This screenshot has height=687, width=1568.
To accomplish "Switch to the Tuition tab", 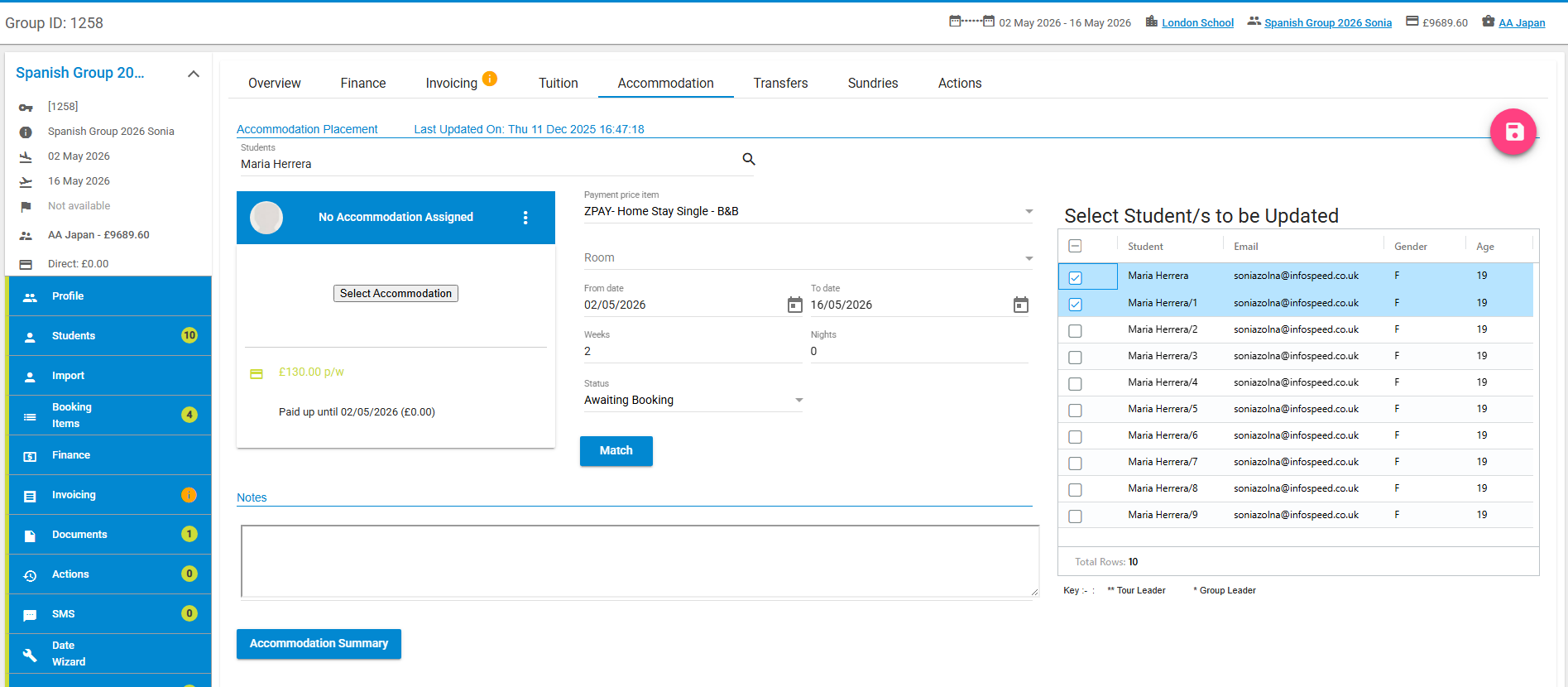I will point(559,83).
